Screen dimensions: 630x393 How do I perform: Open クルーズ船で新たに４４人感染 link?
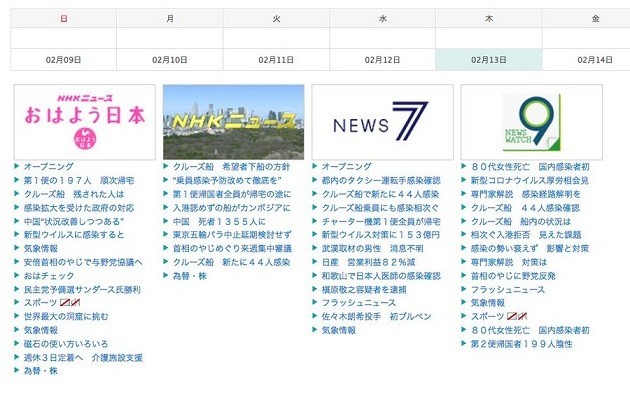(380, 194)
